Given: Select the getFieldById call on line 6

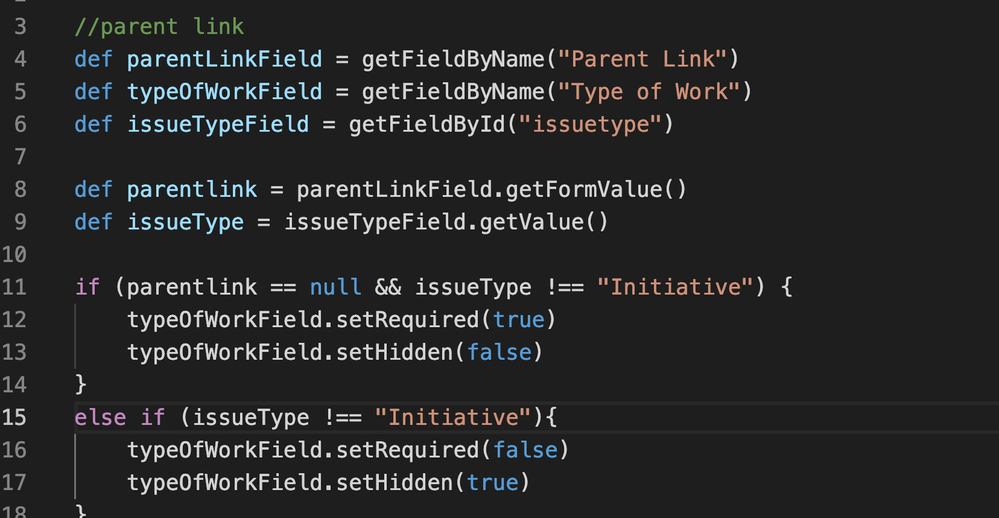Looking at the screenshot, I should [x=427, y=124].
